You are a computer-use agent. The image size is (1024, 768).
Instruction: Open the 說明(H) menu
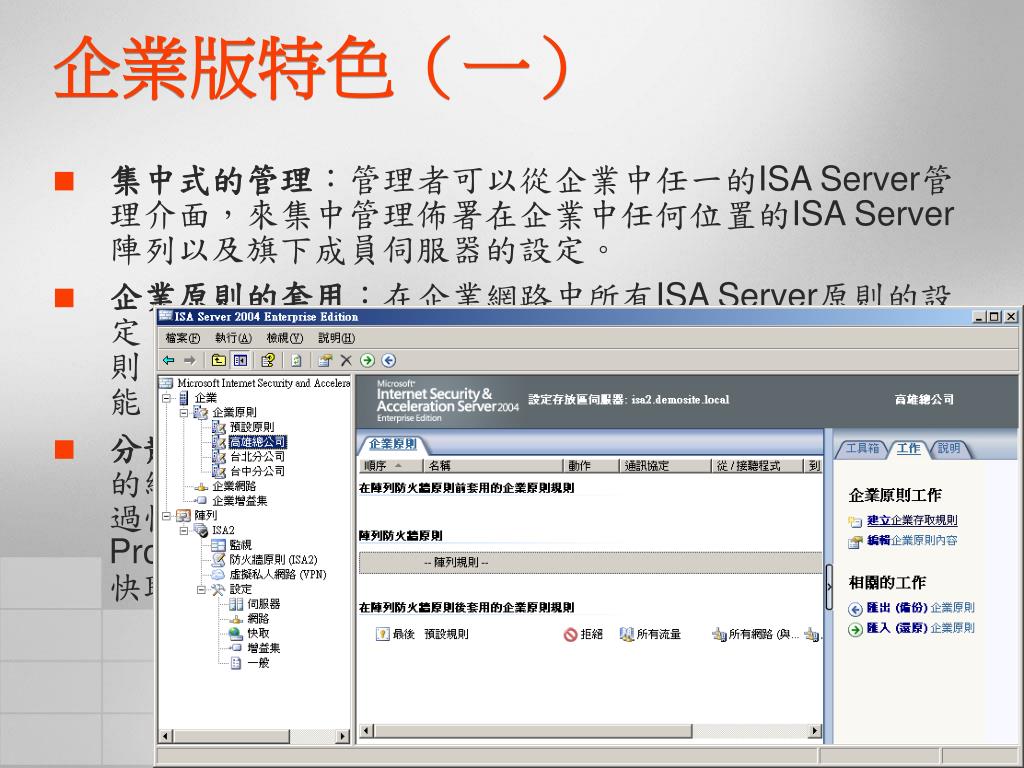point(336,338)
